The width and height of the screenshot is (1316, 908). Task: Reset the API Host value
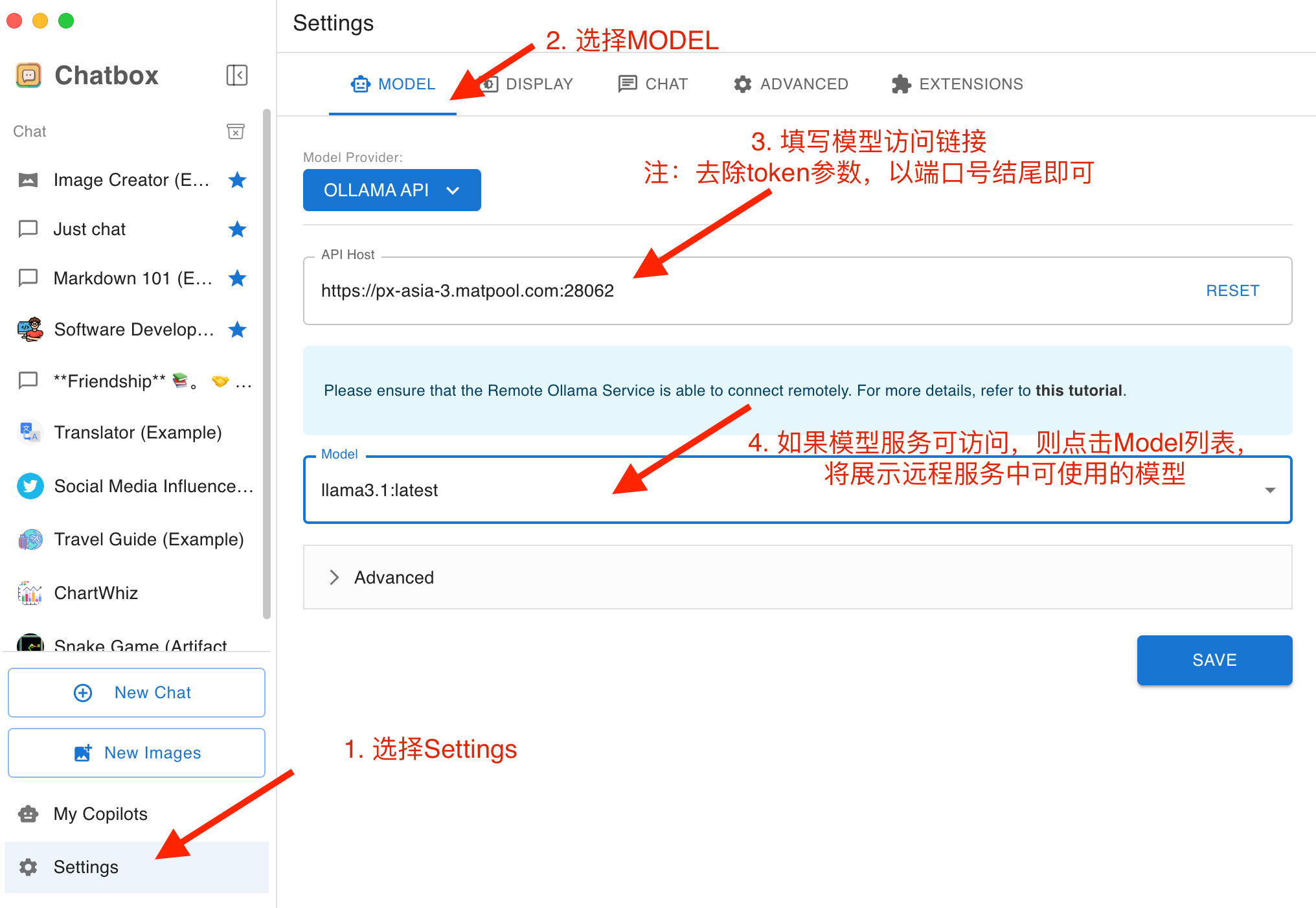[x=1232, y=291]
